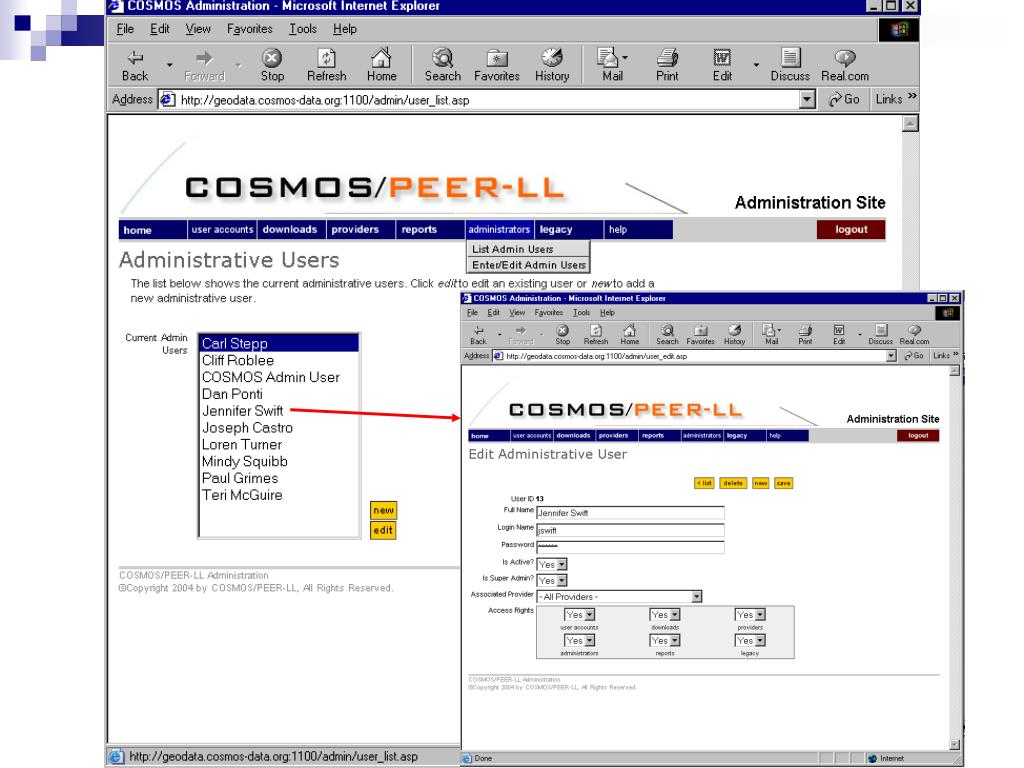Open History icon in main browser toolbar
1024x768 pixels.
pyautogui.click(x=552, y=65)
